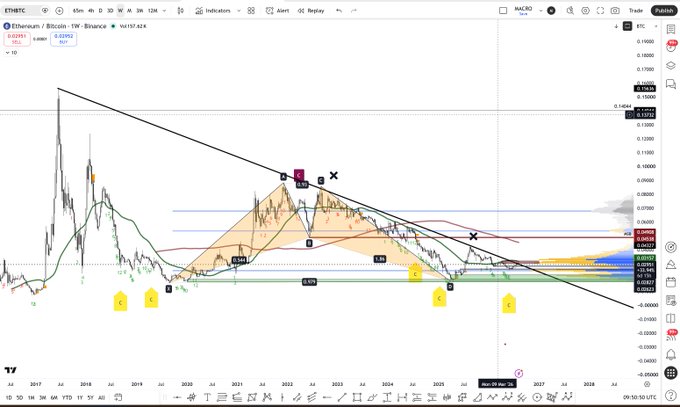The image size is (680, 407).
Task: Open the target circle sidebar icon
Action: (670, 247)
